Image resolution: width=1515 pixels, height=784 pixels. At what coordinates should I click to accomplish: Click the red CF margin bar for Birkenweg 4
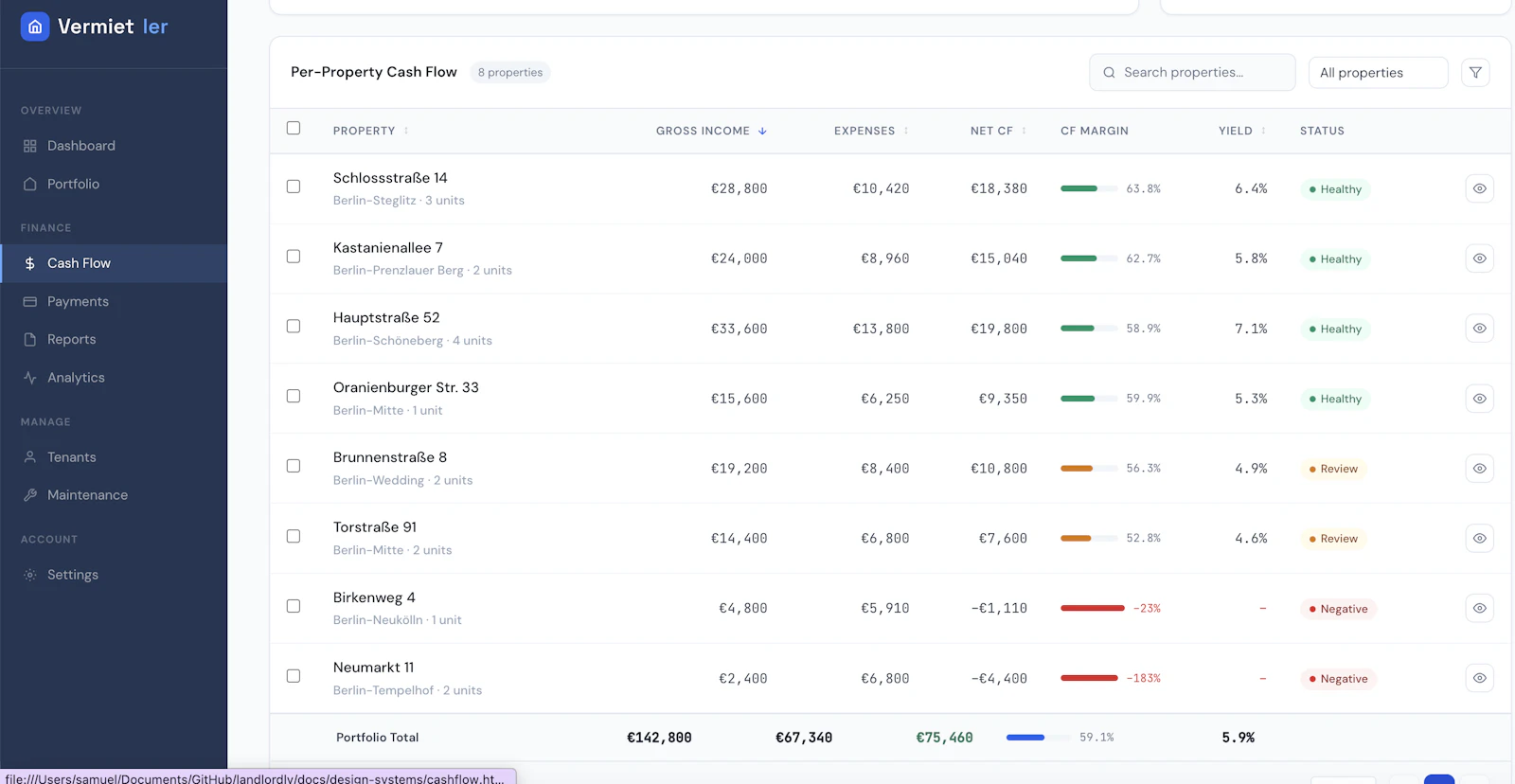click(x=1093, y=608)
